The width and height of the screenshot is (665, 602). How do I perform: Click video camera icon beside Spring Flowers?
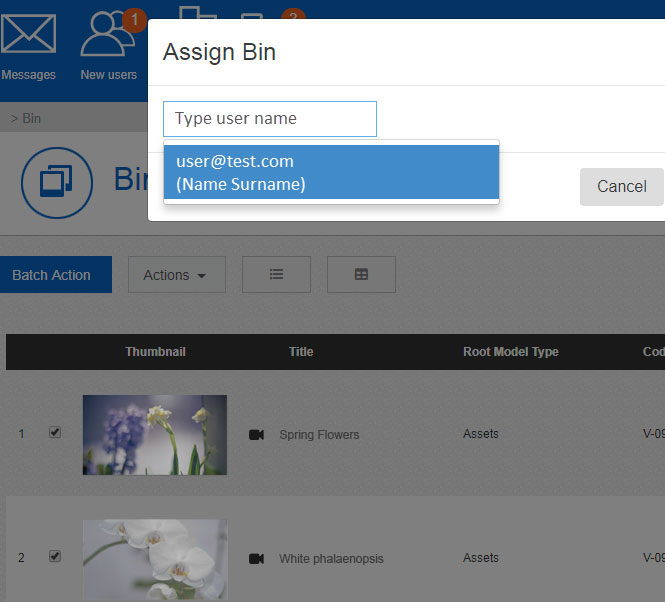[256, 435]
